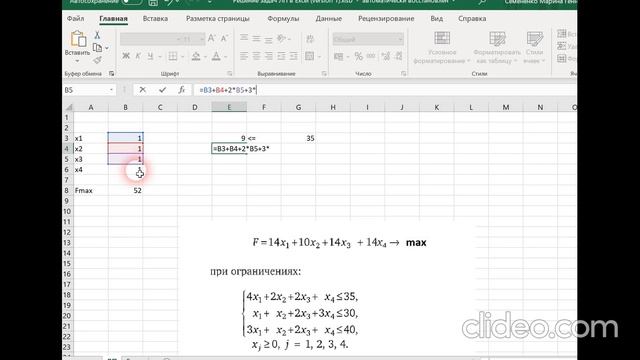Viewport: 640px width, 360px height.
Task: Switch to the Вид tab
Action: 436,19
